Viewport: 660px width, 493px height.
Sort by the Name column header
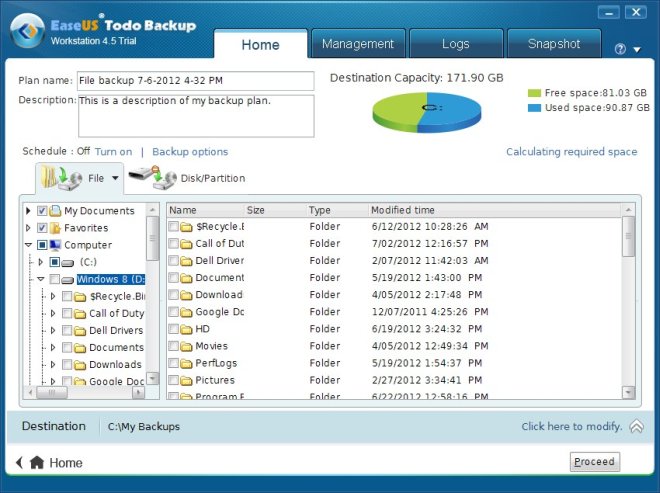(x=205, y=210)
